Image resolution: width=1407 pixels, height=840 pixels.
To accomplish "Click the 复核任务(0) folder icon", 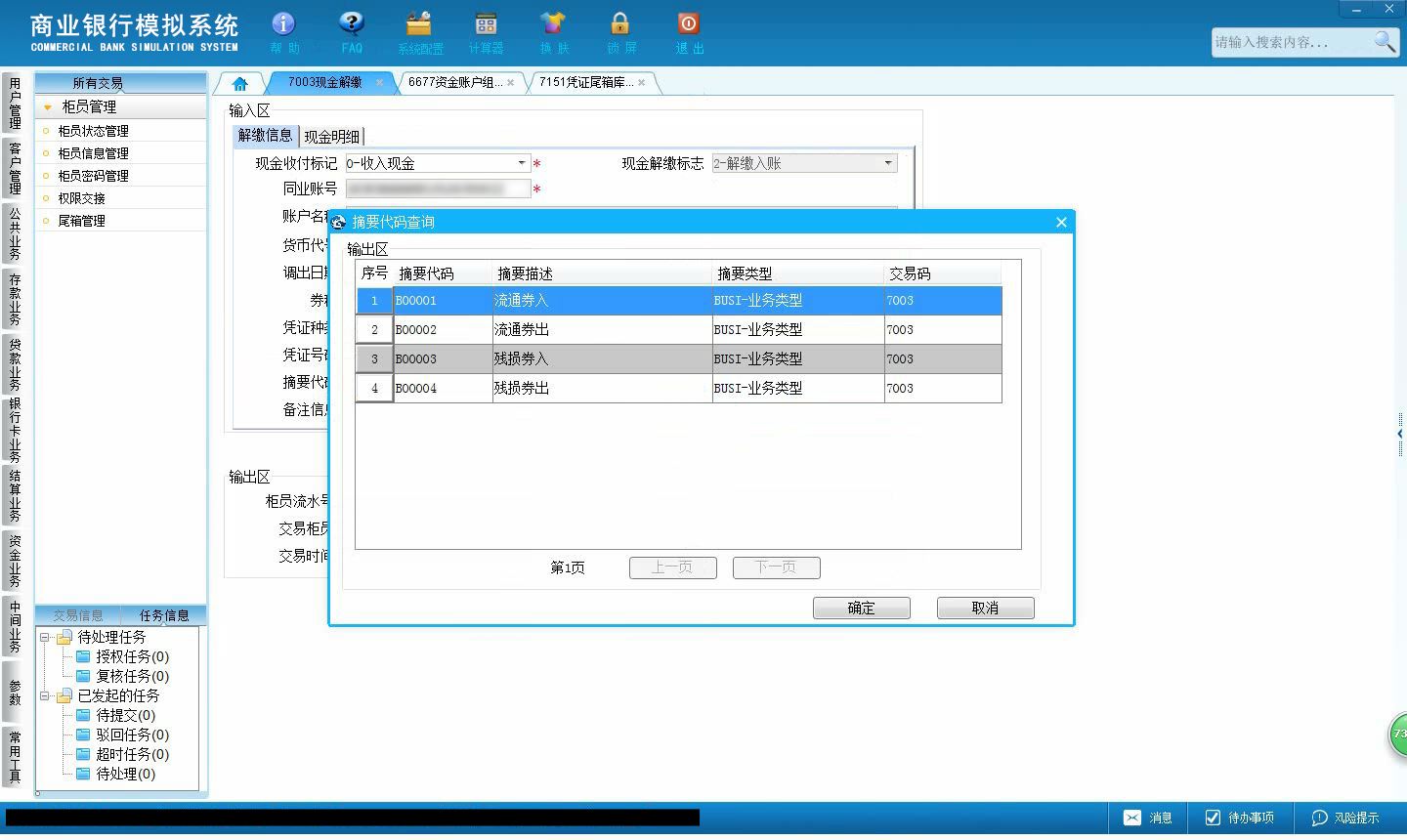I will pyautogui.click(x=83, y=676).
